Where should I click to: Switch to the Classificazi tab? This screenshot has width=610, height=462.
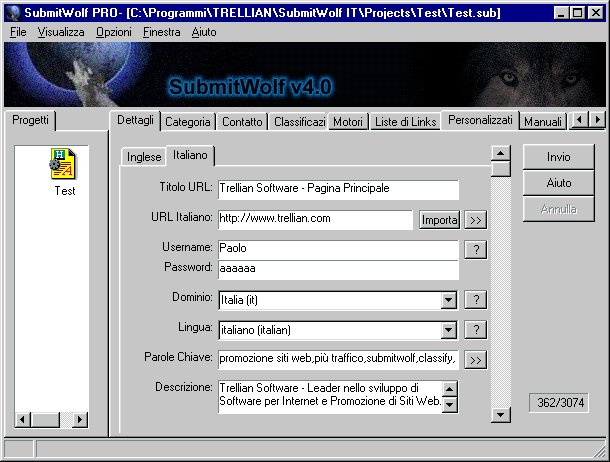pyautogui.click(x=299, y=122)
